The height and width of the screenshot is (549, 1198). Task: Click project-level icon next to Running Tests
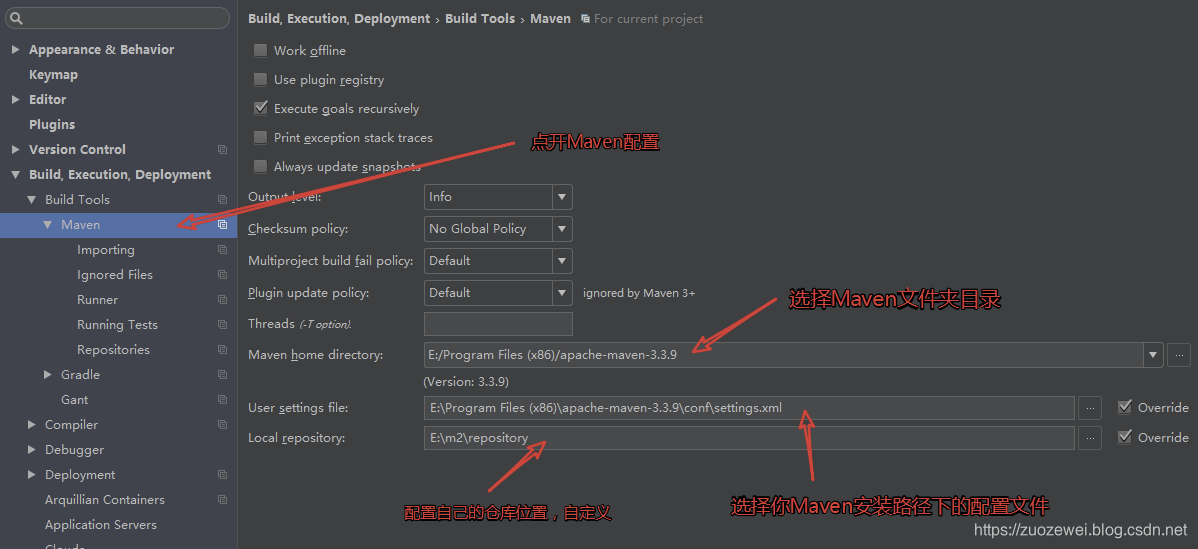pyautogui.click(x=222, y=325)
